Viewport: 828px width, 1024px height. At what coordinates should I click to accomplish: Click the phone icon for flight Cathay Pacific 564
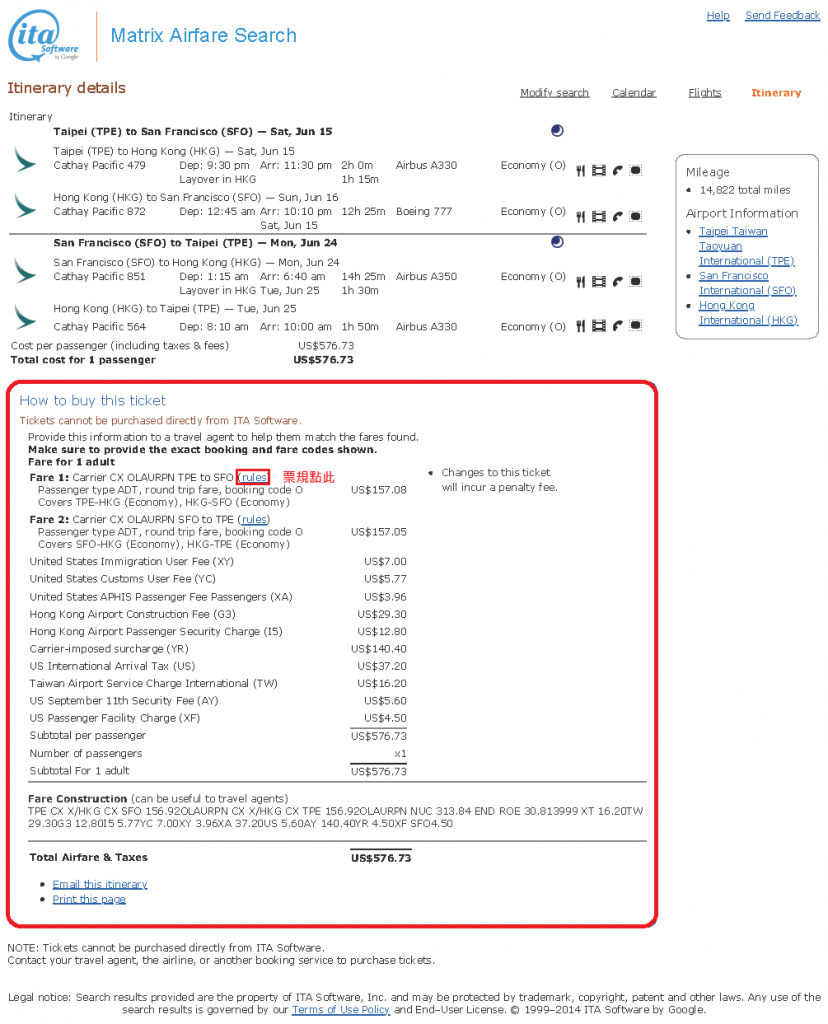[x=617, y=325]
